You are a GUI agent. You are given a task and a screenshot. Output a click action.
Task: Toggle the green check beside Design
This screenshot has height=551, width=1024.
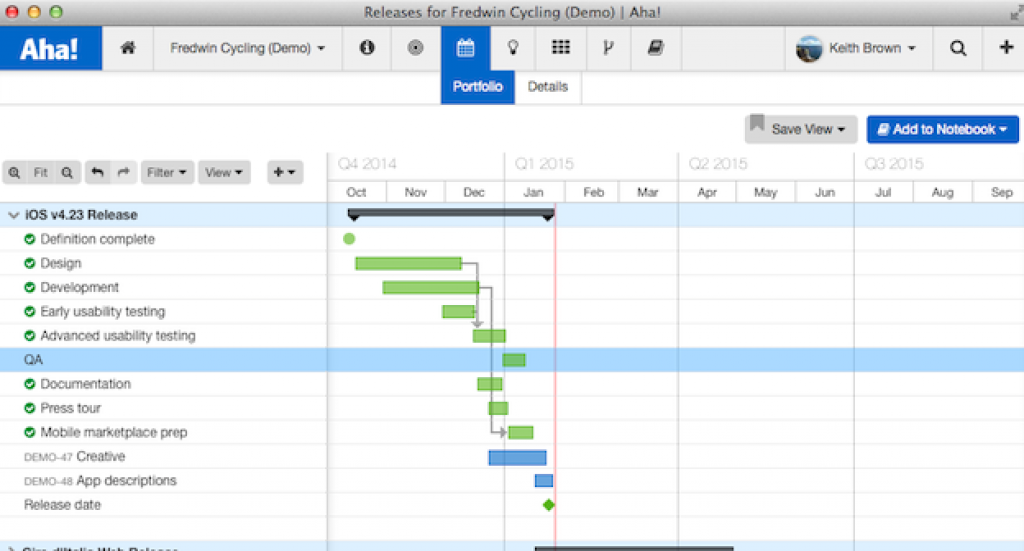(x=30, y=264)
